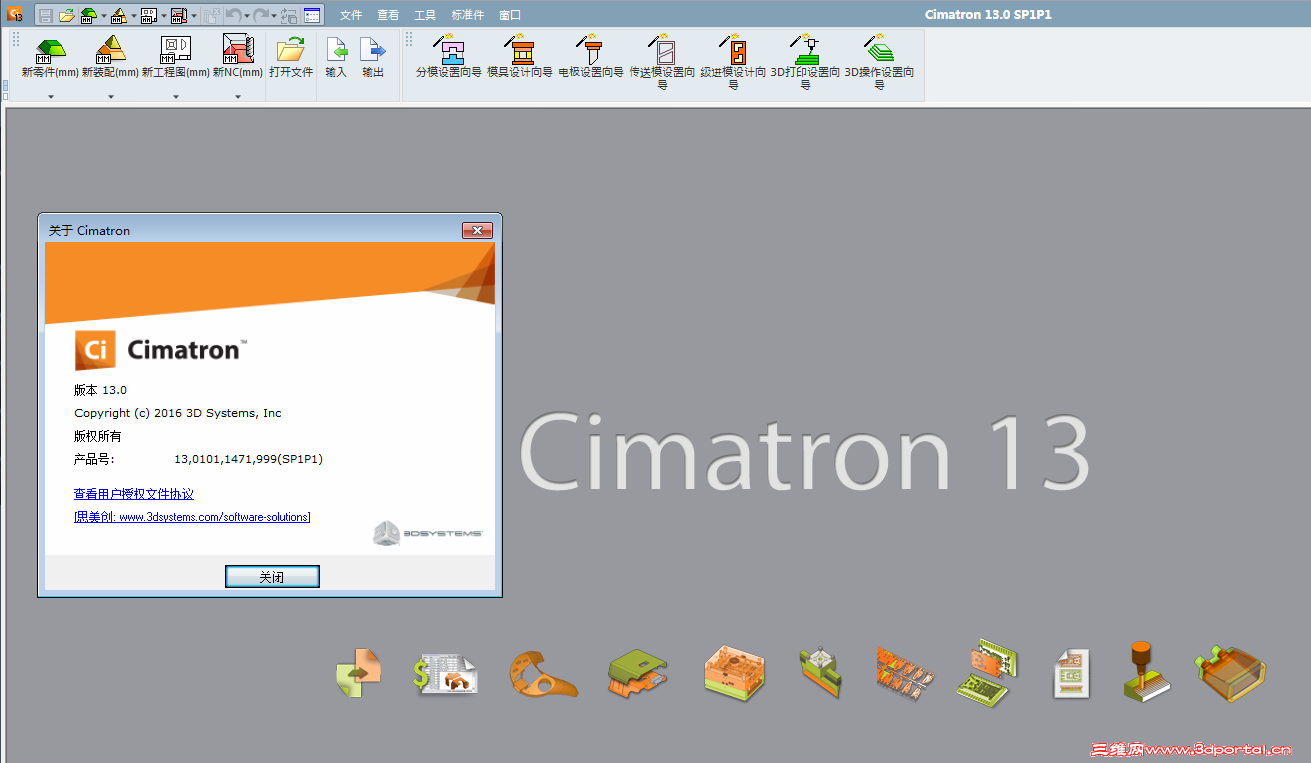Click the progressive die strip icon at bottom

tap(905, 671)
